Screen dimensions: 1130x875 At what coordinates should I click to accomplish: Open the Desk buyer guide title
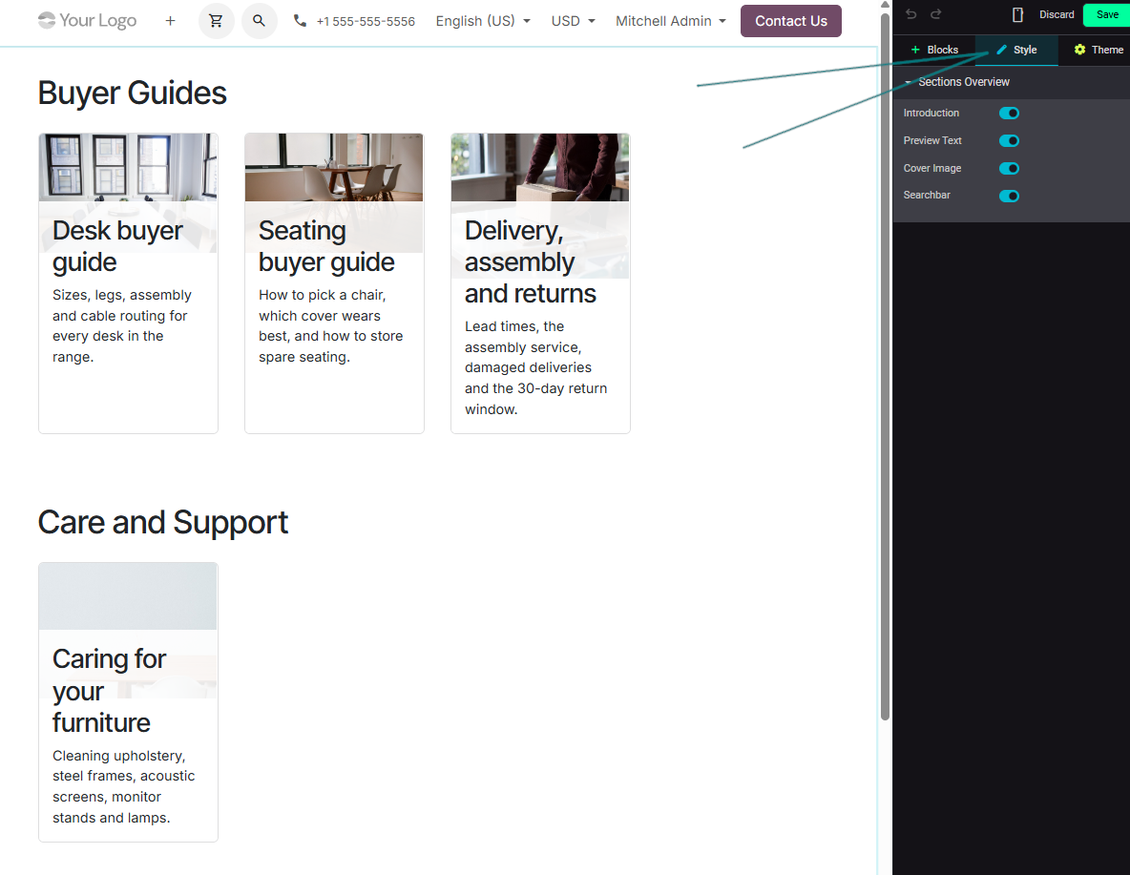(117, 246)
